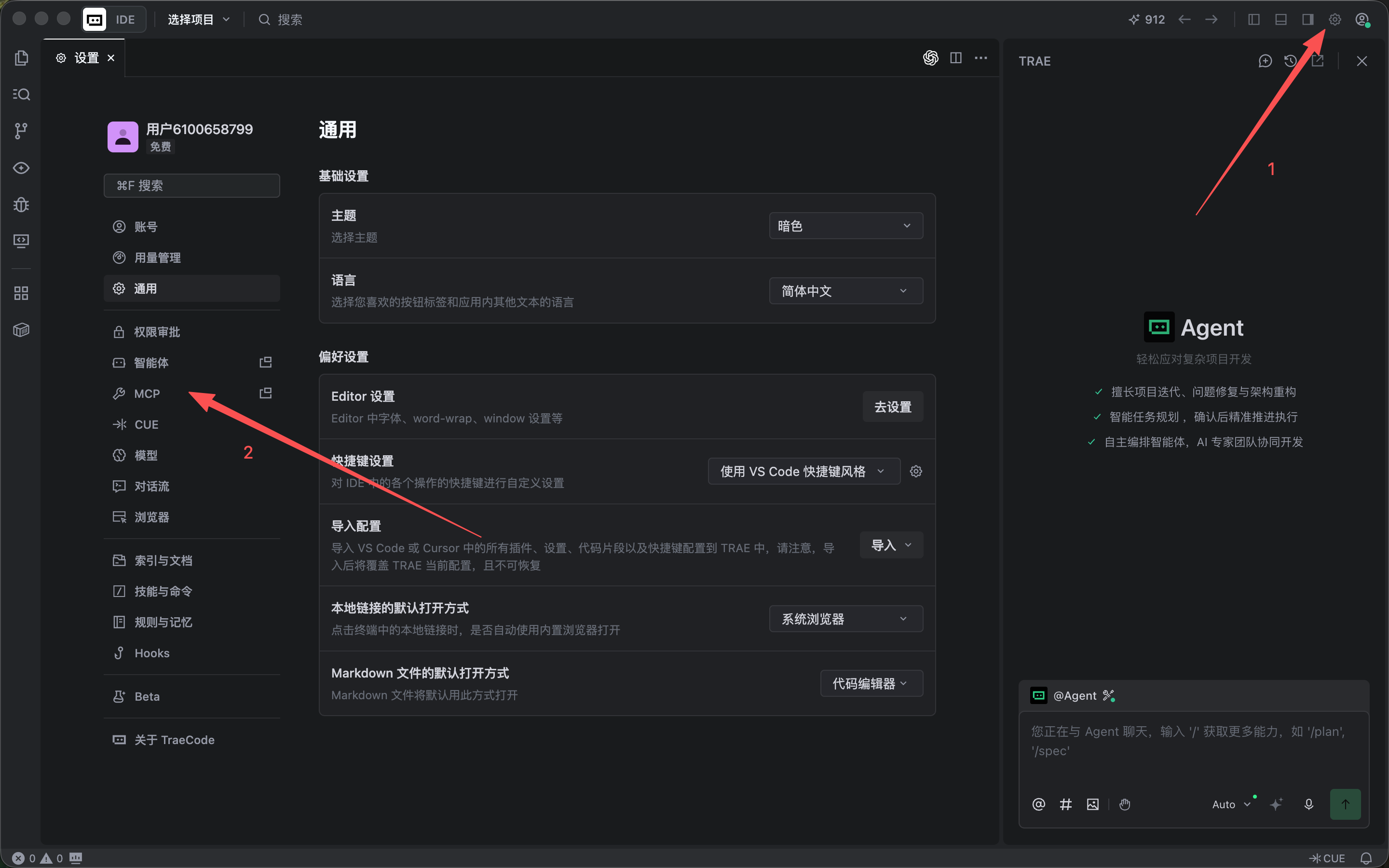Open the Auto model selector dropdown
Viewport: 1389px width, 868px height.
click(1231, 804)
